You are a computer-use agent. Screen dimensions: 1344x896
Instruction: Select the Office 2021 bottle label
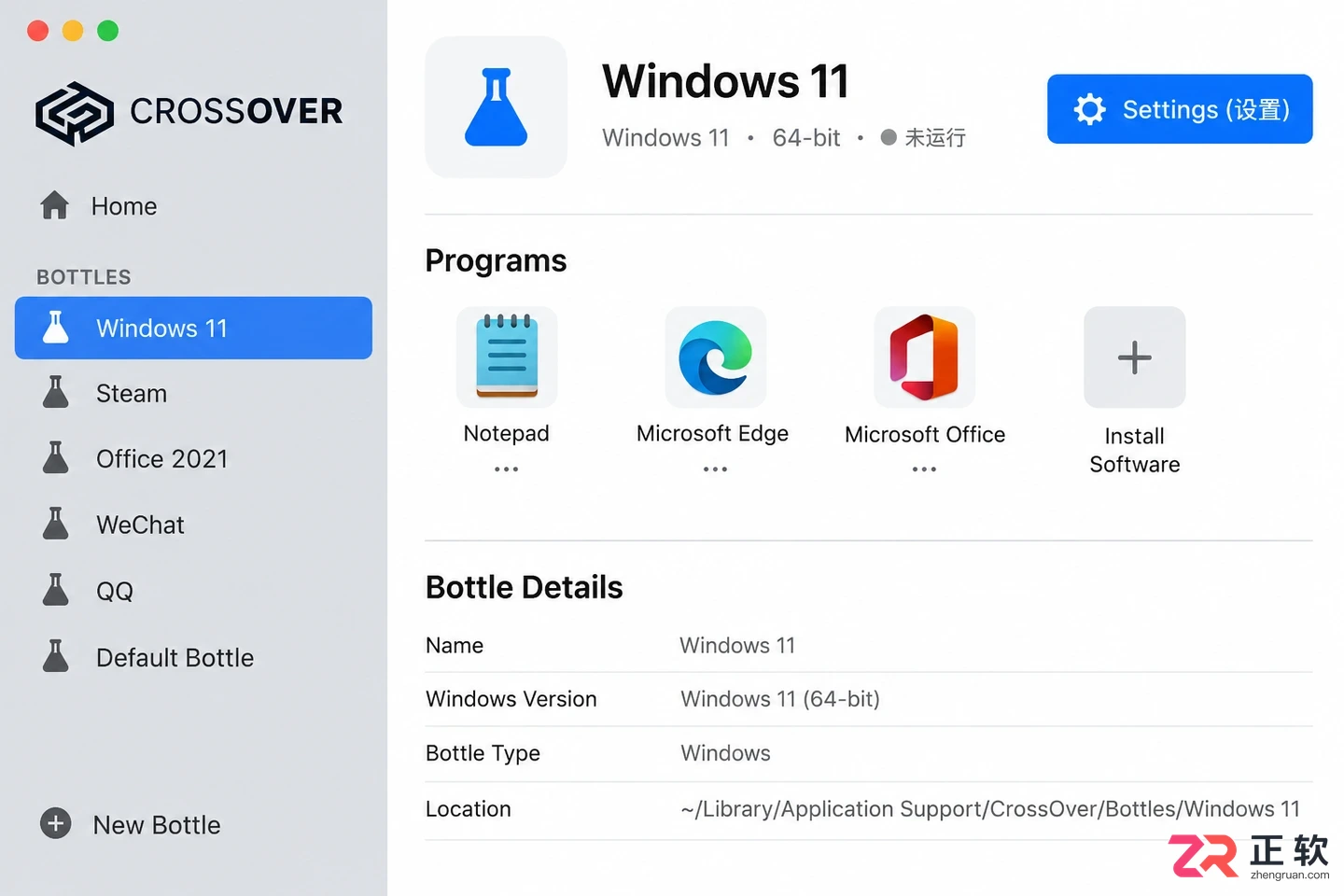pos(162,459)
